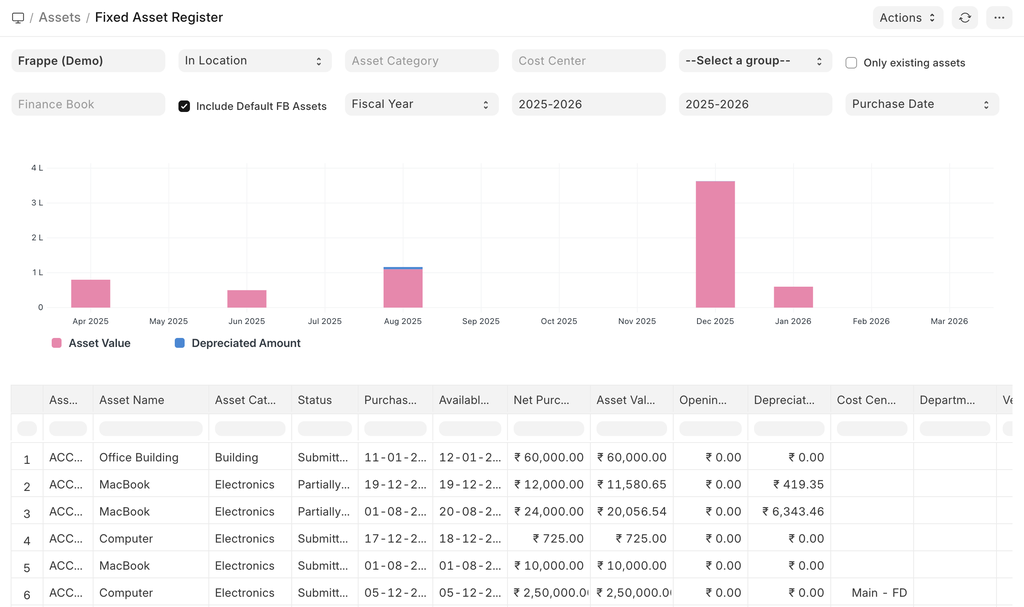Click the Dec 2025 asset value bar
1024x607 pixels.
(x=715, y=244)
